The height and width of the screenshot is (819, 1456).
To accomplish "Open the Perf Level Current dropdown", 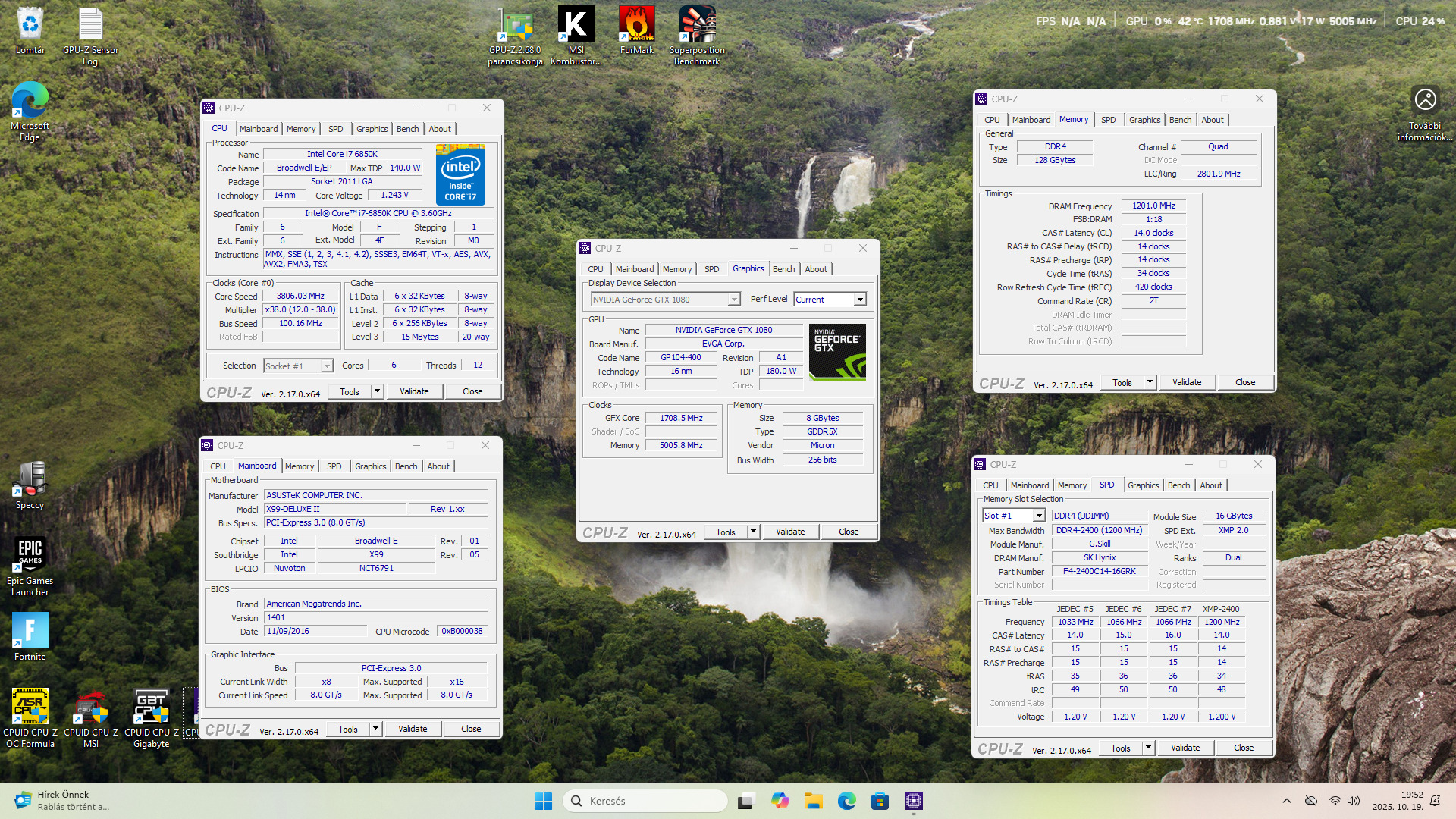I will pyautogui.click(x=860, y=300).
